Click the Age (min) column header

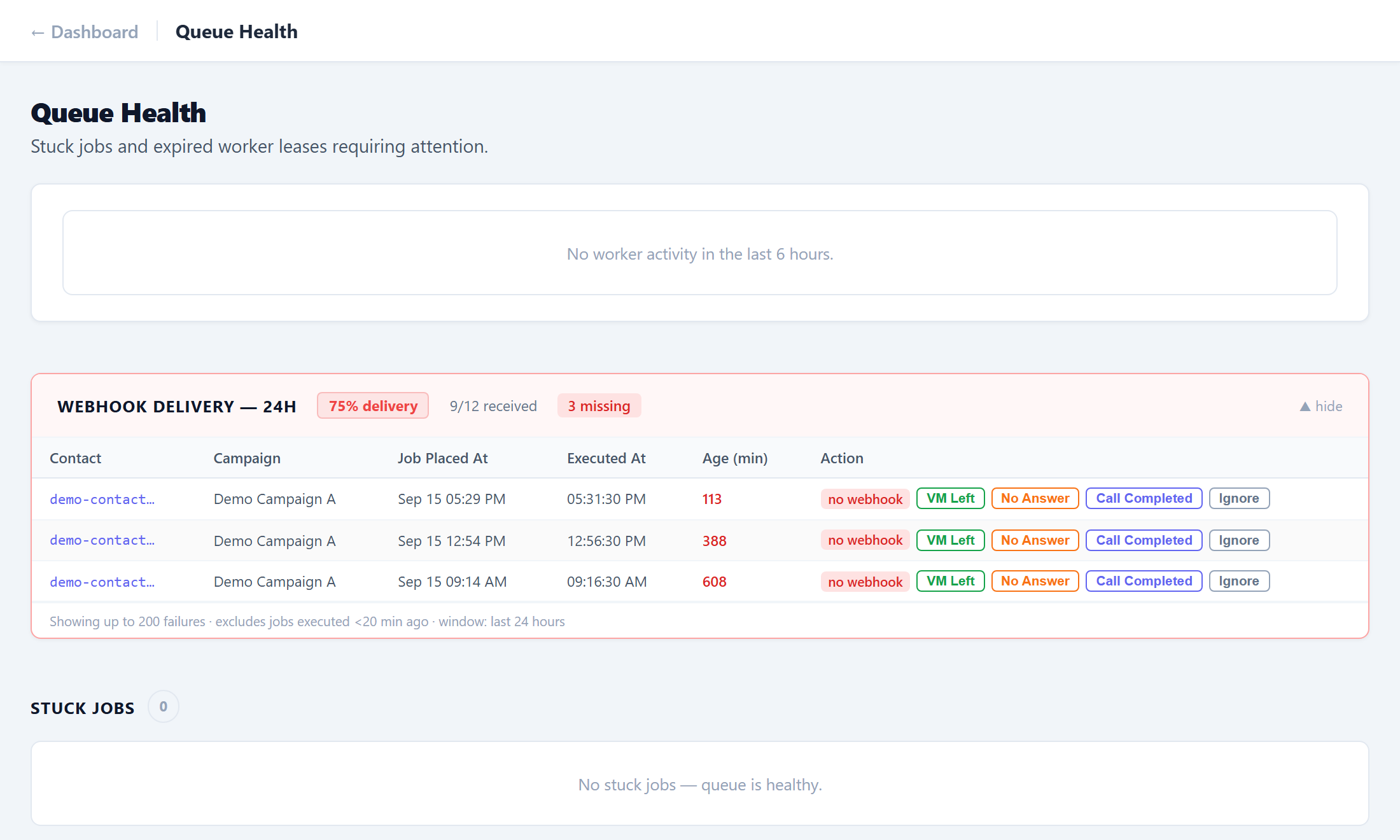pyautogui.click(x=735, y=458)
